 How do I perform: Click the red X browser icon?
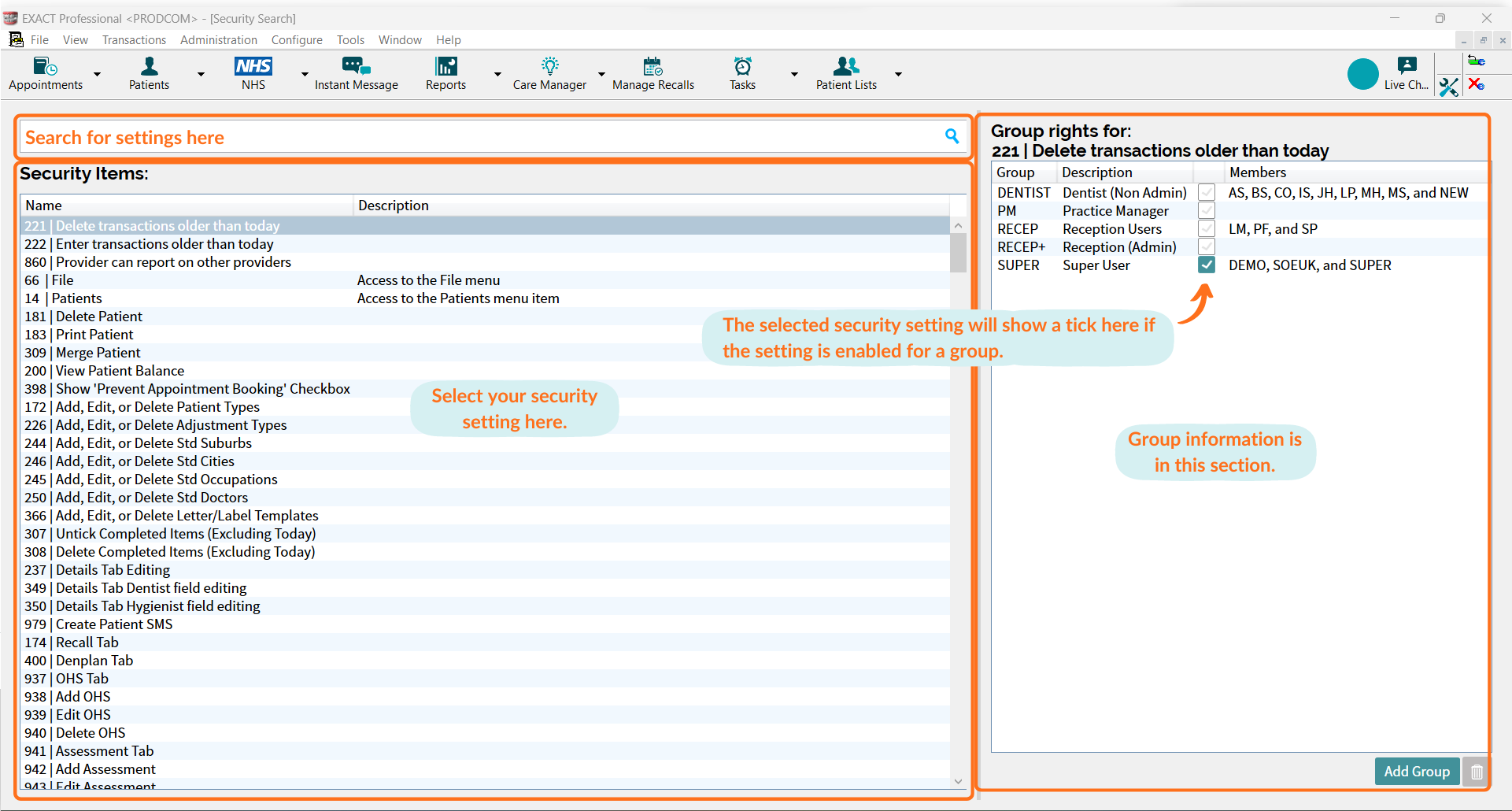pyautogui.click(x=1477, y=84)
